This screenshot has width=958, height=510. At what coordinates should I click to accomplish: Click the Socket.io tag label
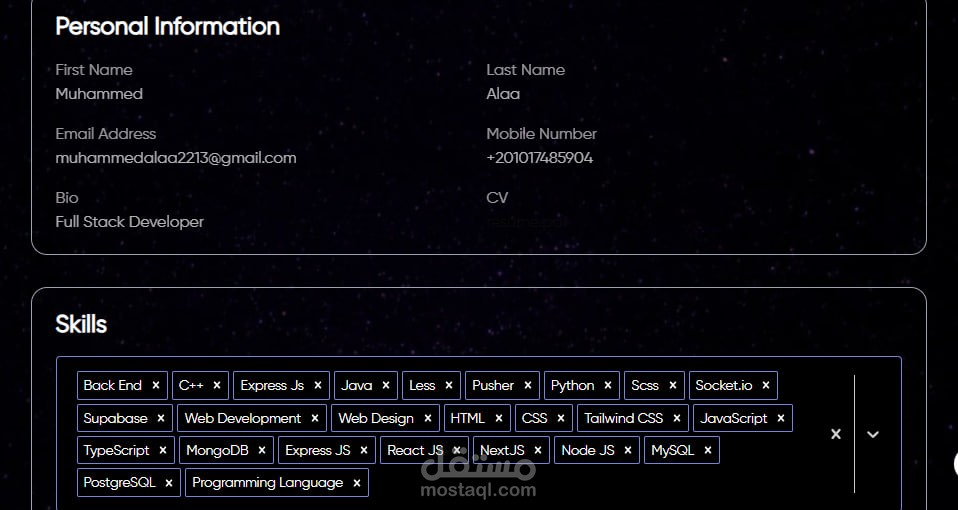[x=724, y=385]
